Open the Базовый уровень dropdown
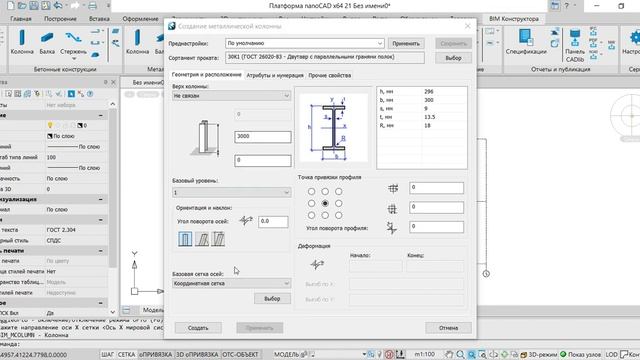Screen dimensions: 640x360 [x=231, y=192]
